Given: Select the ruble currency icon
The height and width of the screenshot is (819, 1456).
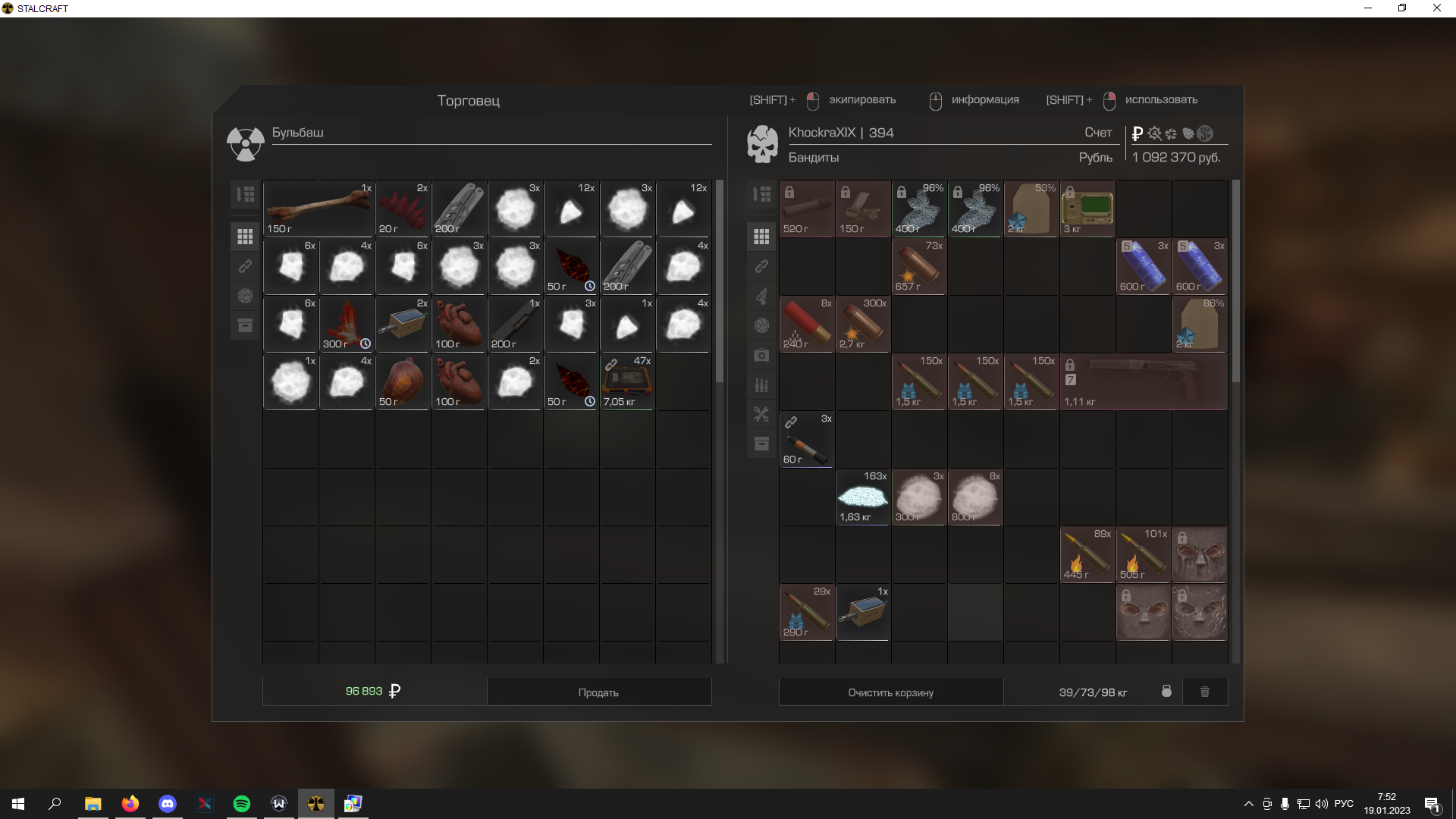Looking at the screenshot, I should pos(1137,133).
